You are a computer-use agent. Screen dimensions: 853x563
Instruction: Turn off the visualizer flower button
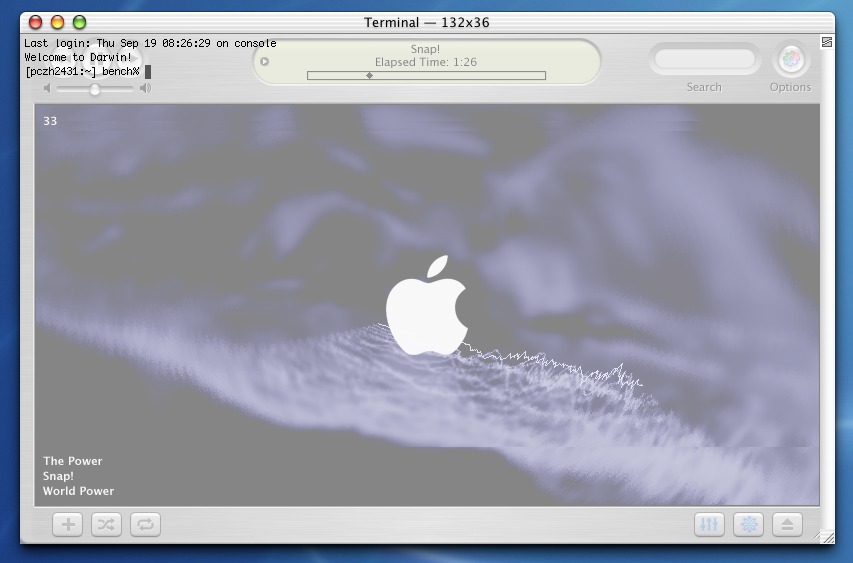coord(748,524)
